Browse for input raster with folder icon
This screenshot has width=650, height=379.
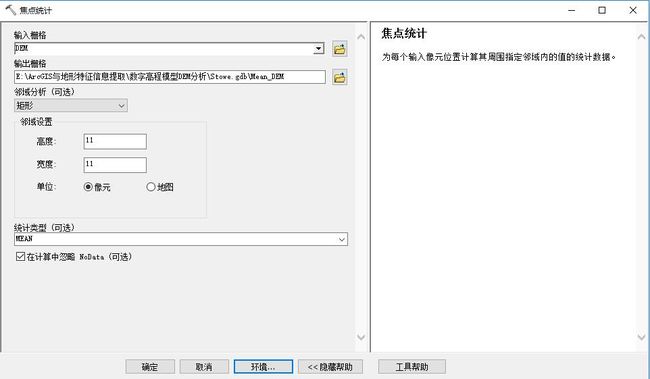click(340, 49)
